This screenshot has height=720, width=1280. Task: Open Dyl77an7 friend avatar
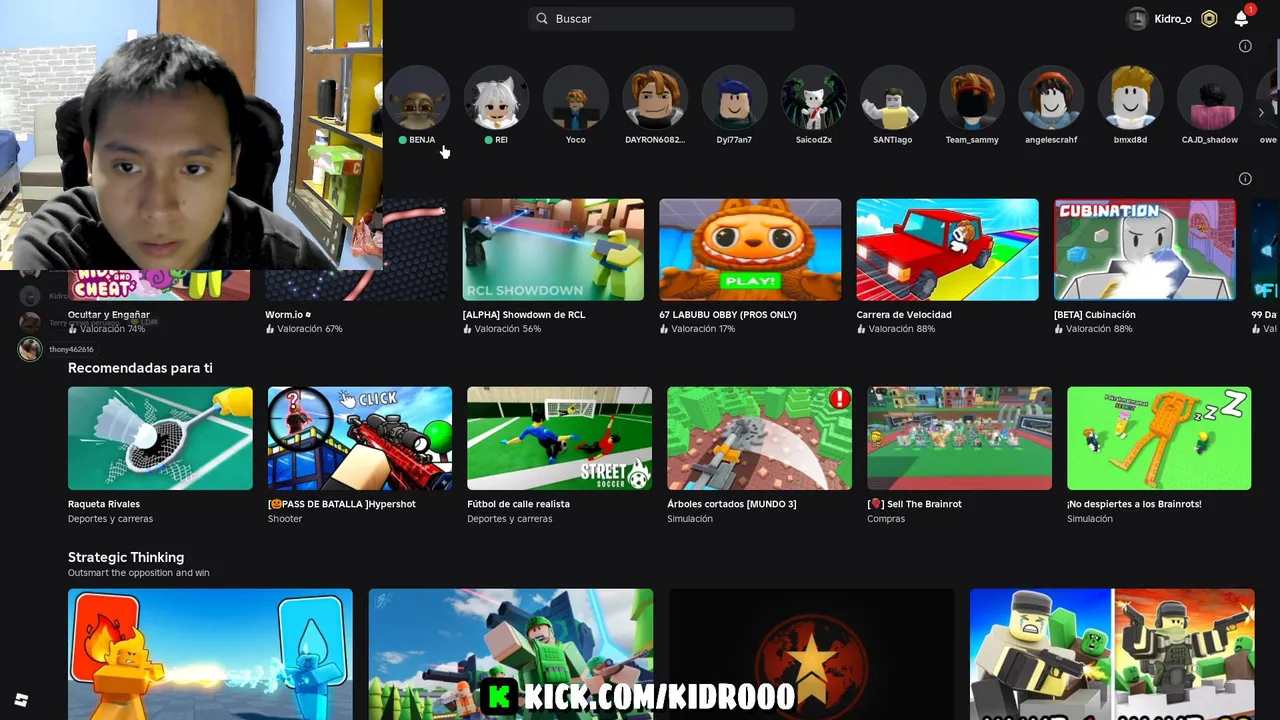tap(734, 98)
